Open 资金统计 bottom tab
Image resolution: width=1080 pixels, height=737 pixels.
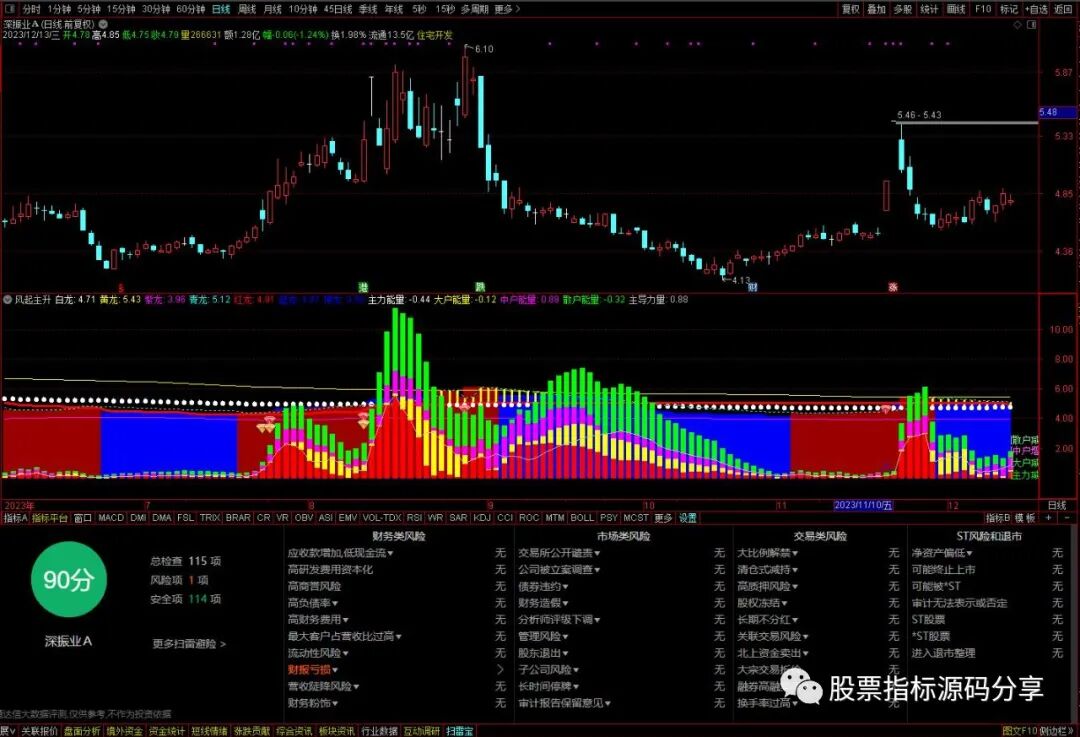[x=167, y=731]
